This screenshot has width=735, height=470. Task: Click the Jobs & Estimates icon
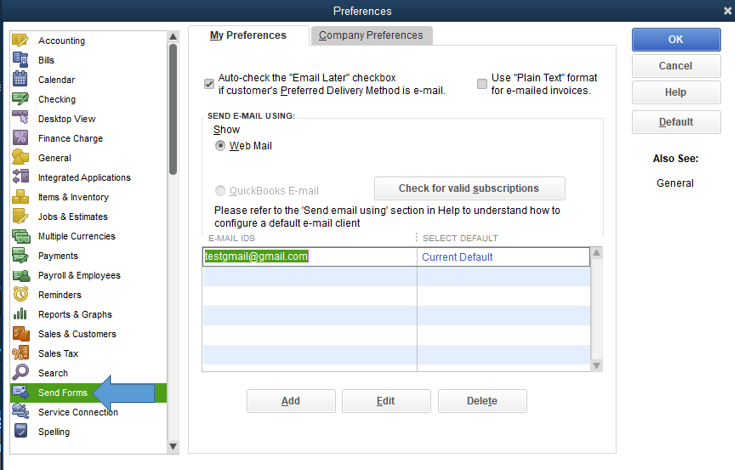(20, 216)
